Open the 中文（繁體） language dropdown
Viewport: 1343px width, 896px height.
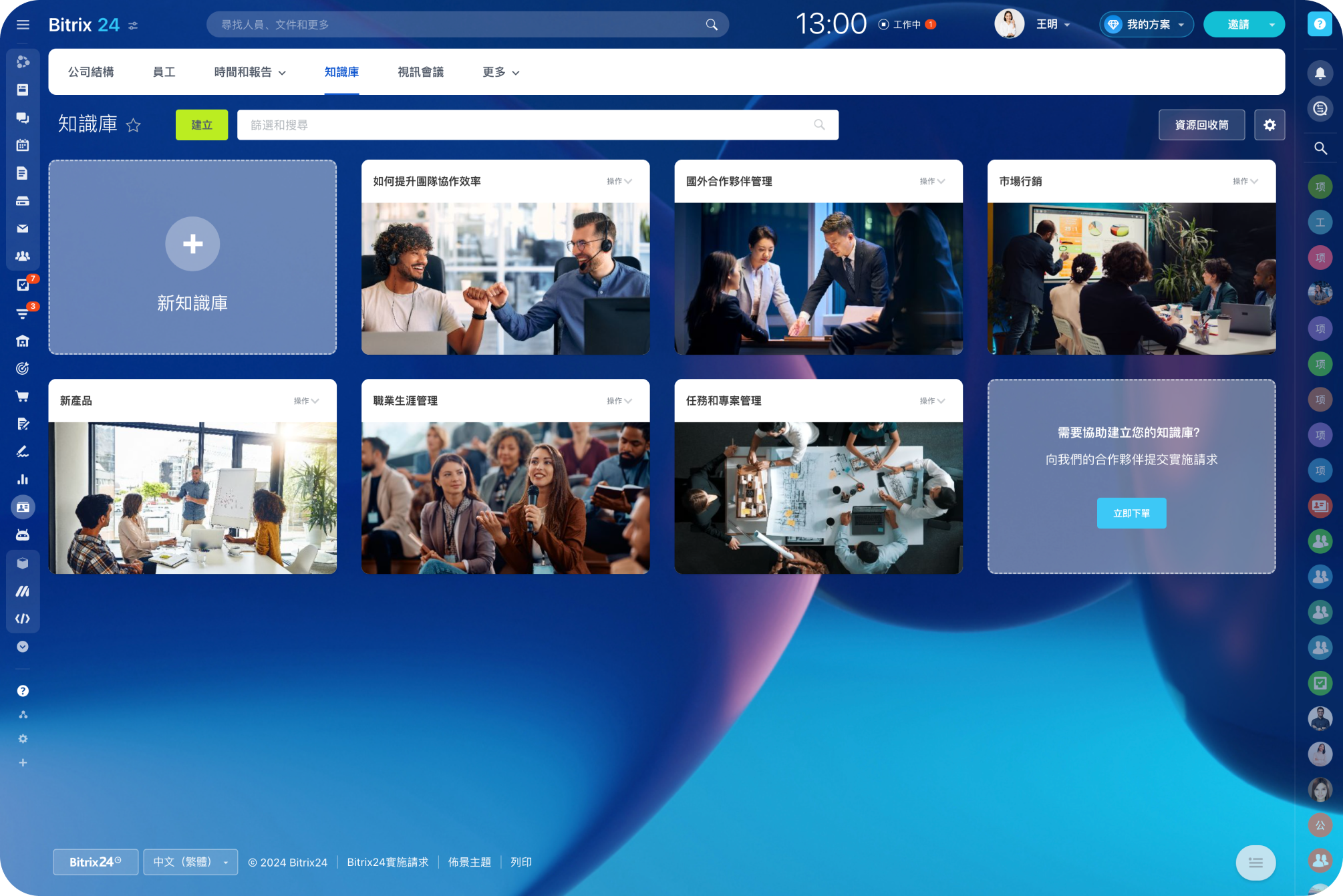pos(190,862)
